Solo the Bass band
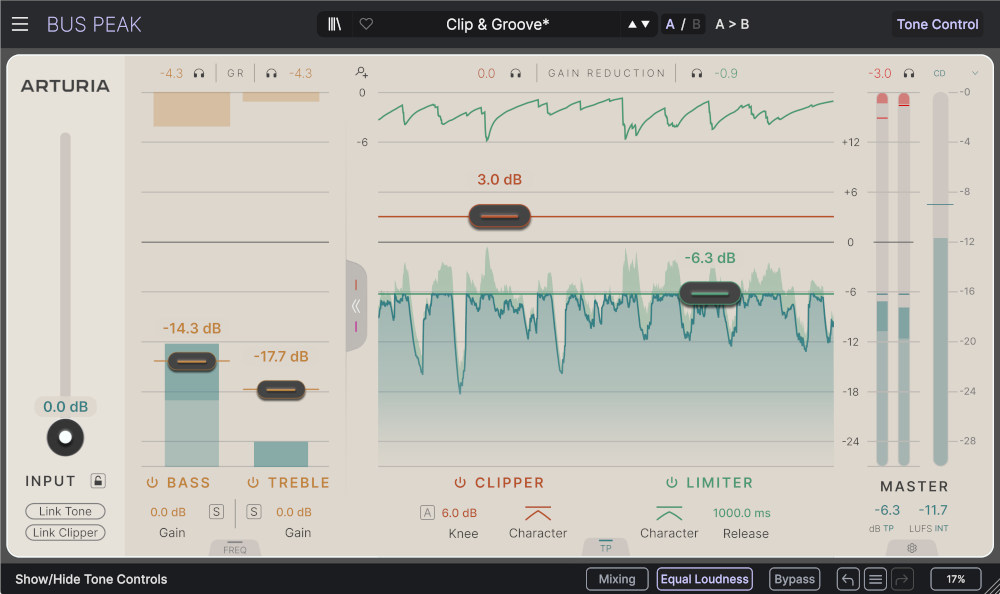 point(216,512)
